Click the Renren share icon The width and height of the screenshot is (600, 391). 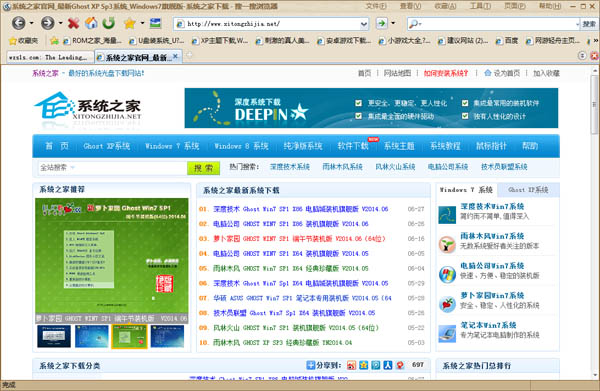coord(388,365)
